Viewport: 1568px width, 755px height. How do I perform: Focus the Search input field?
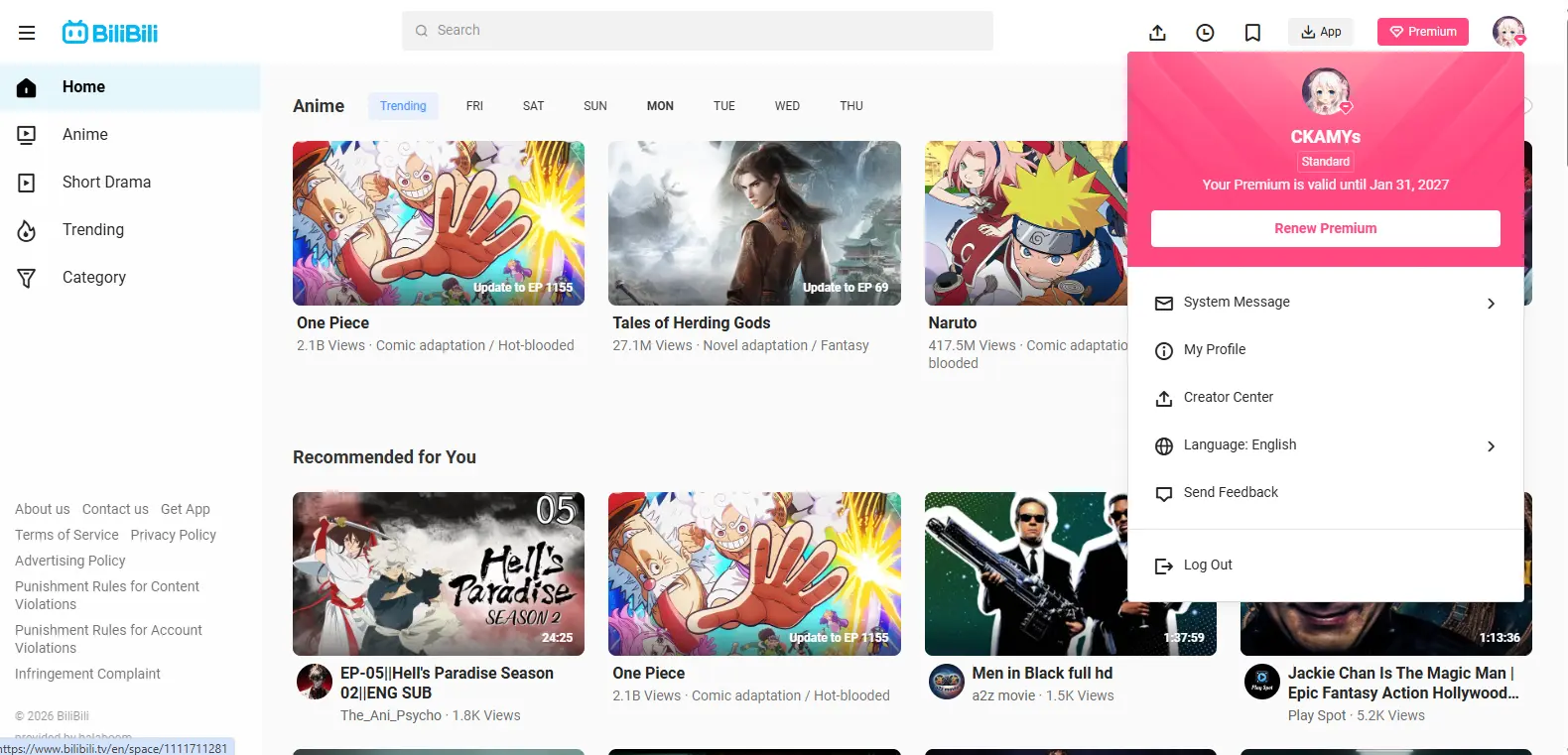click(x=698, y=31)
